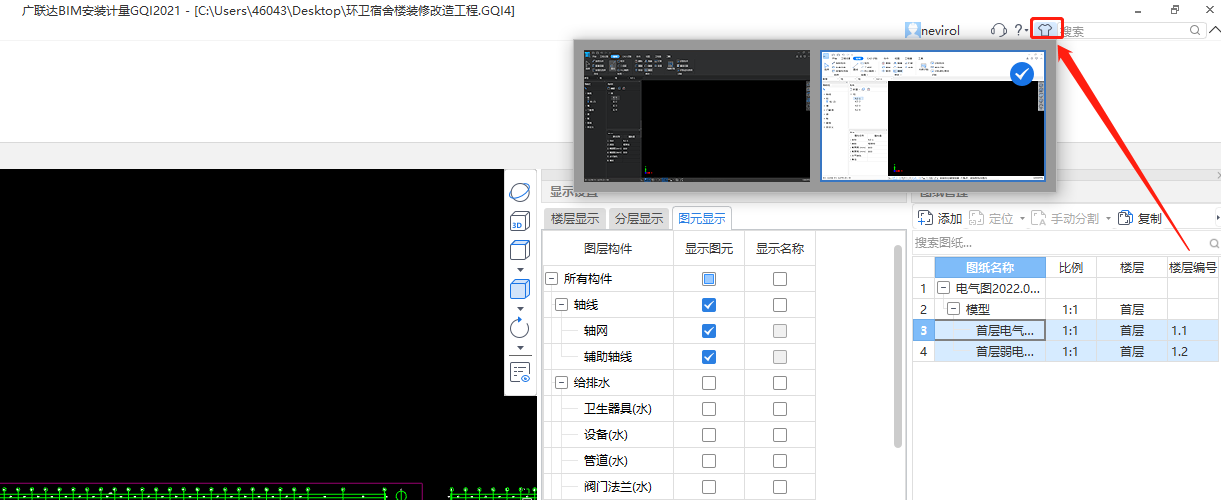Open dropdown arrow below wireframe cube icon
Viewport: 1221px width, 500px height.
click(520, 269)
